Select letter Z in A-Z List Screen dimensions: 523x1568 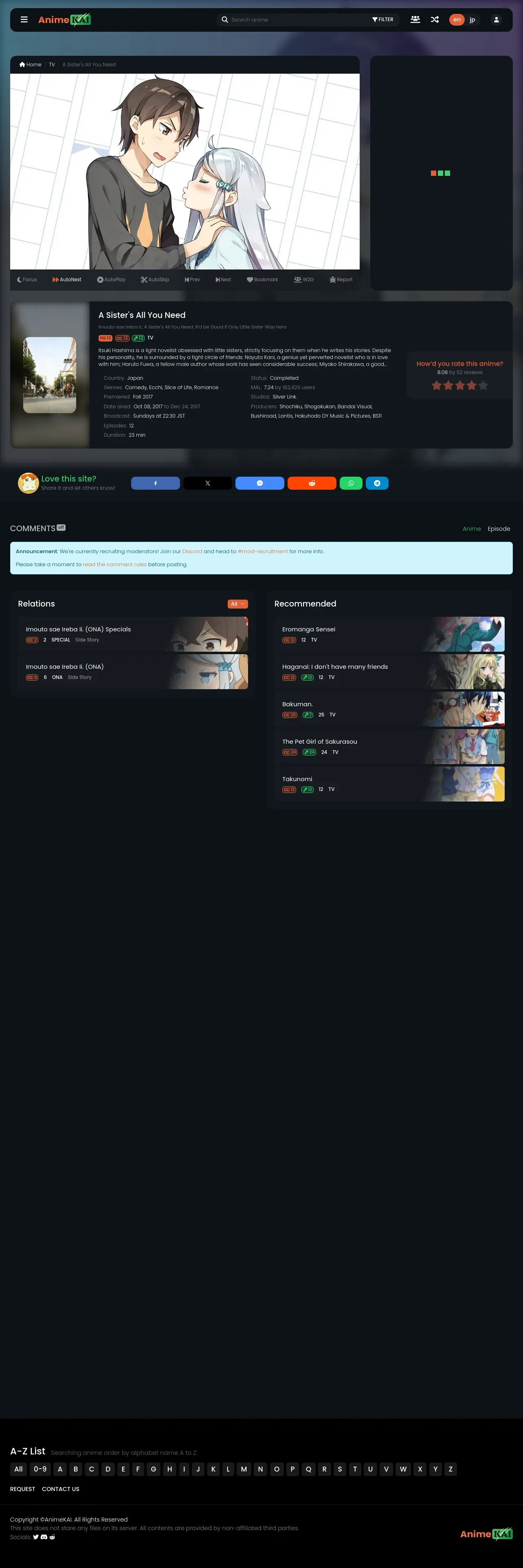450,1469
